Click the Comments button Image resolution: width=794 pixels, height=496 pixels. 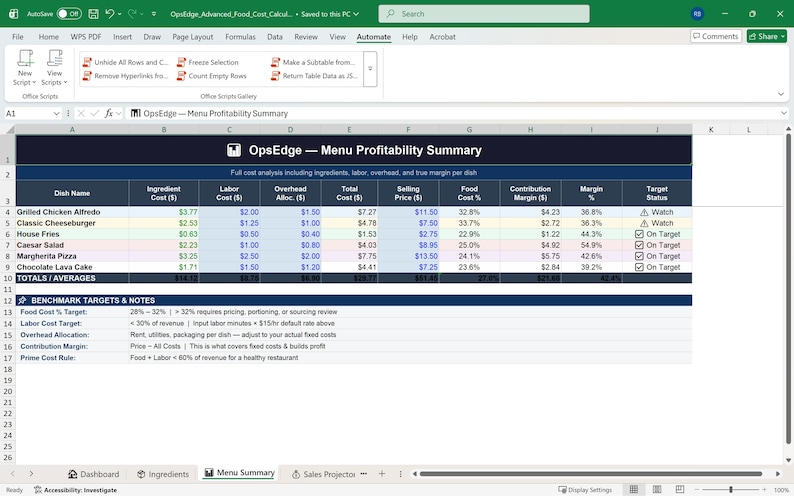716,36
